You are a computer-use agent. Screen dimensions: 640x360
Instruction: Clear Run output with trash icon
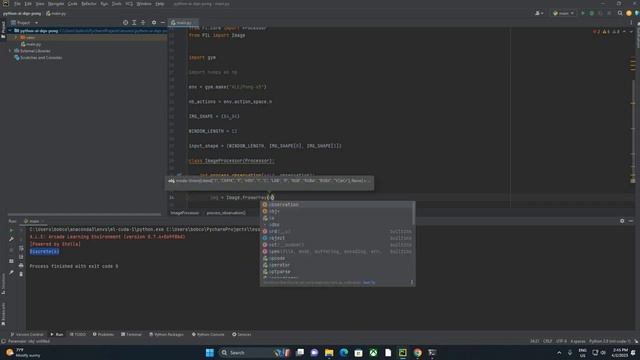point(21,274)
